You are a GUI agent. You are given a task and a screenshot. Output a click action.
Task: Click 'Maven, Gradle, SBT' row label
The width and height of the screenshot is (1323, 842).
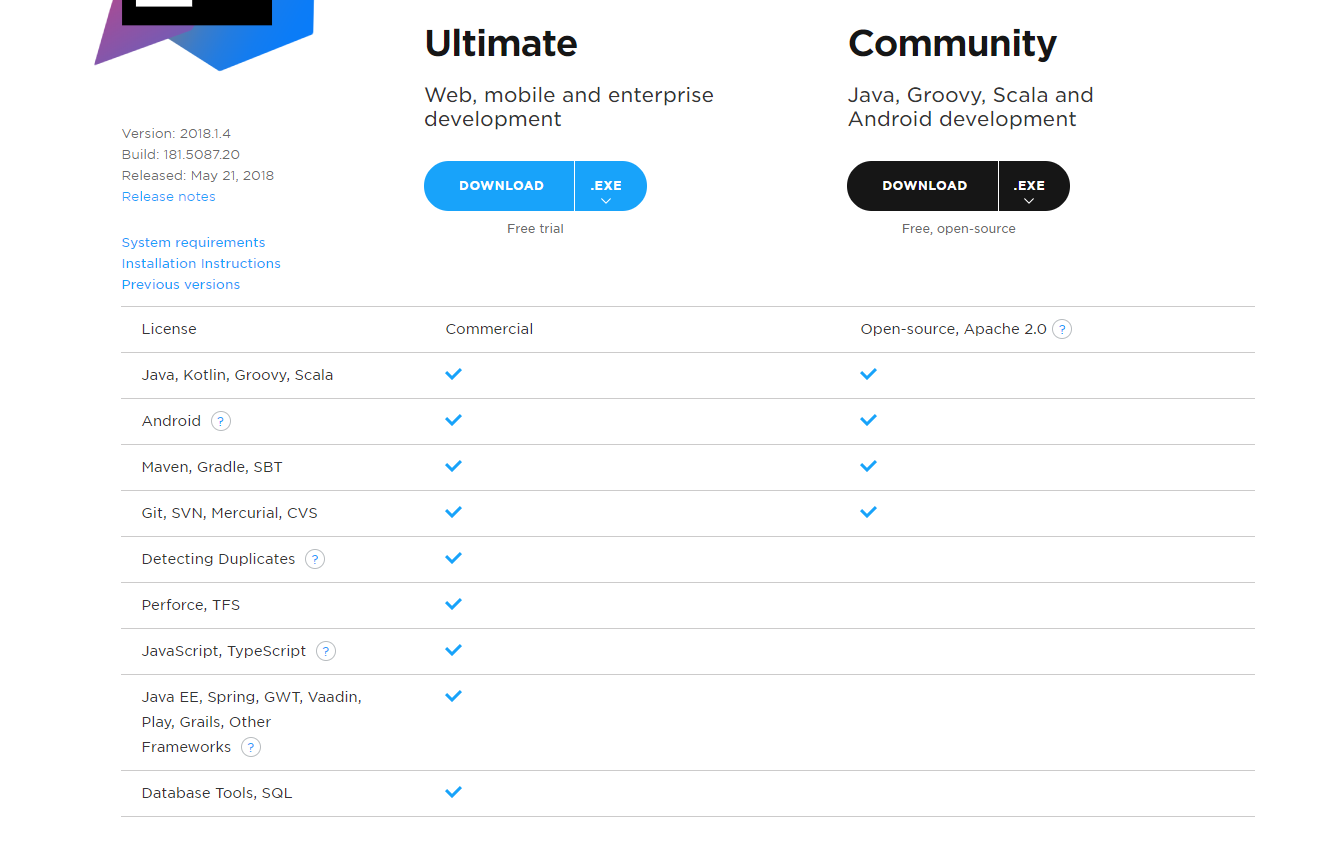pos(212,467)
